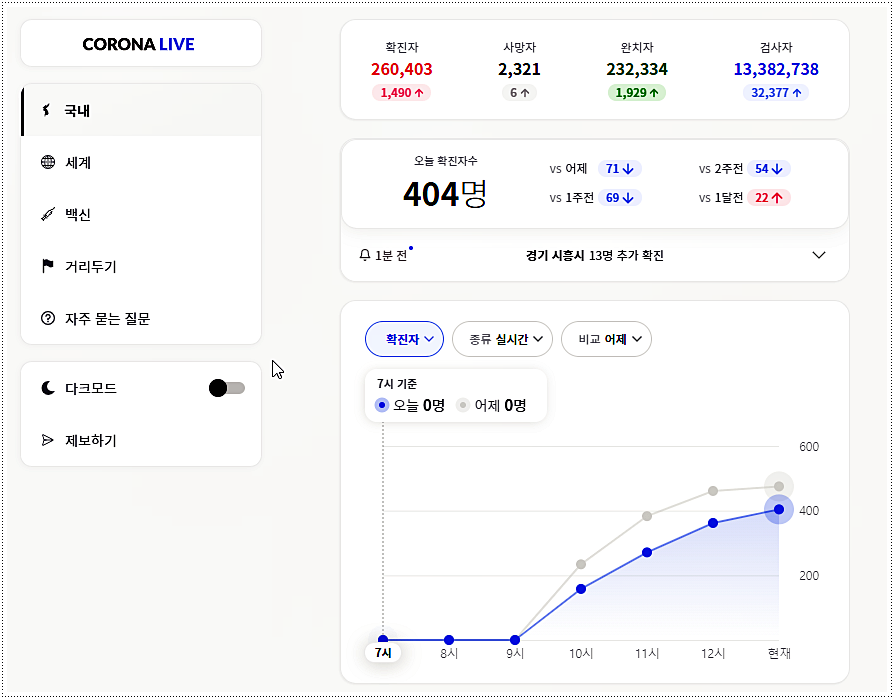Click the vs 1주전 69 badge
The image size is (894, 699).
pos(620,198)
